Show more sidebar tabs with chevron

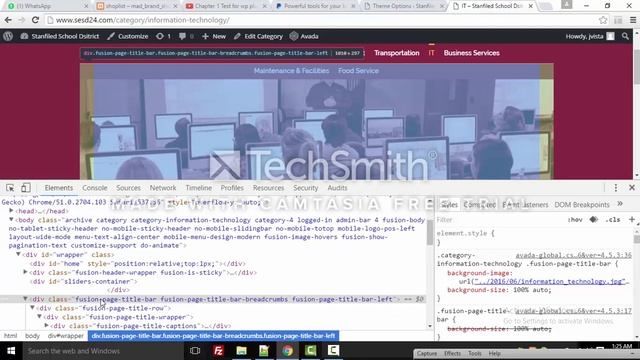(x=620, y=204)
